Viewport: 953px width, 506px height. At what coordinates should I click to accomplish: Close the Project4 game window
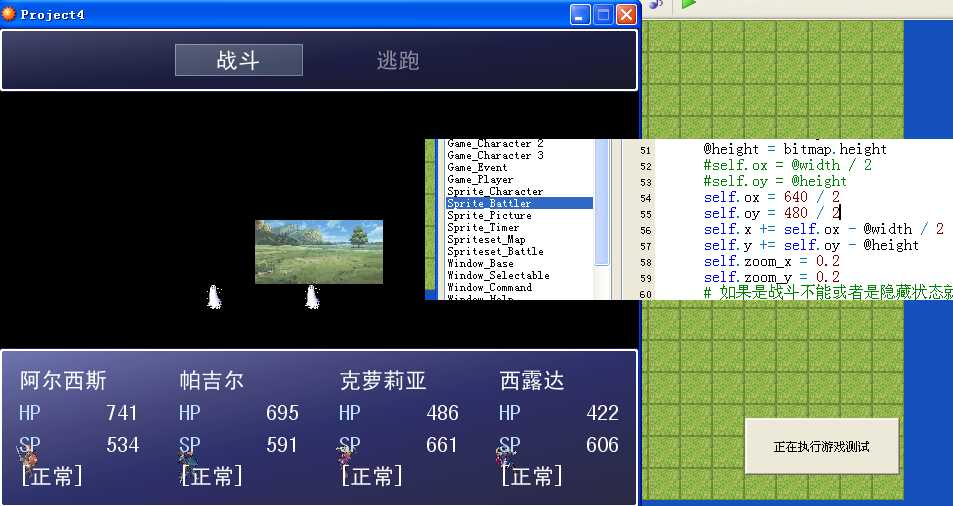point(626,15)
